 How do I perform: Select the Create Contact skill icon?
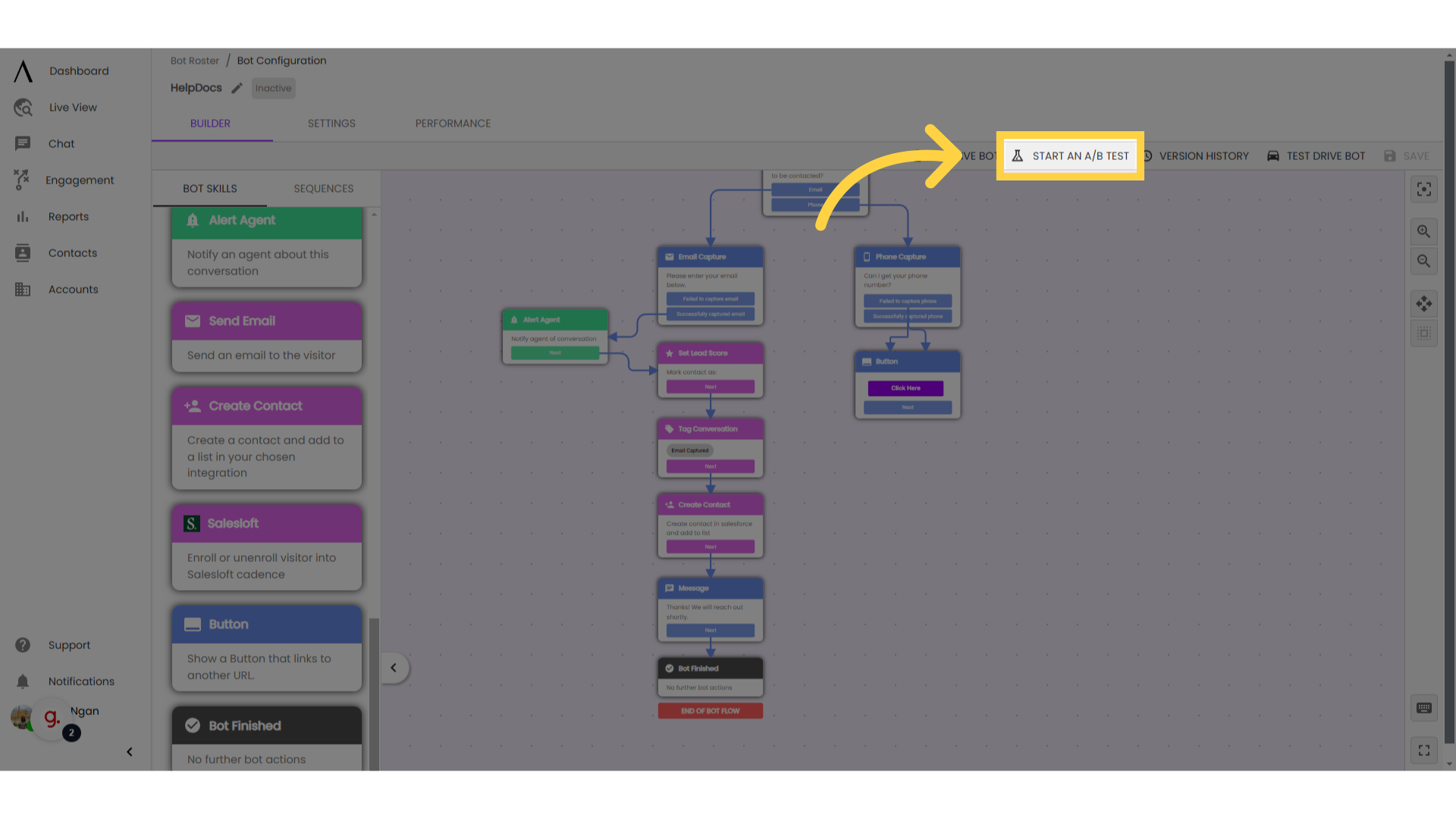point(192,405)
